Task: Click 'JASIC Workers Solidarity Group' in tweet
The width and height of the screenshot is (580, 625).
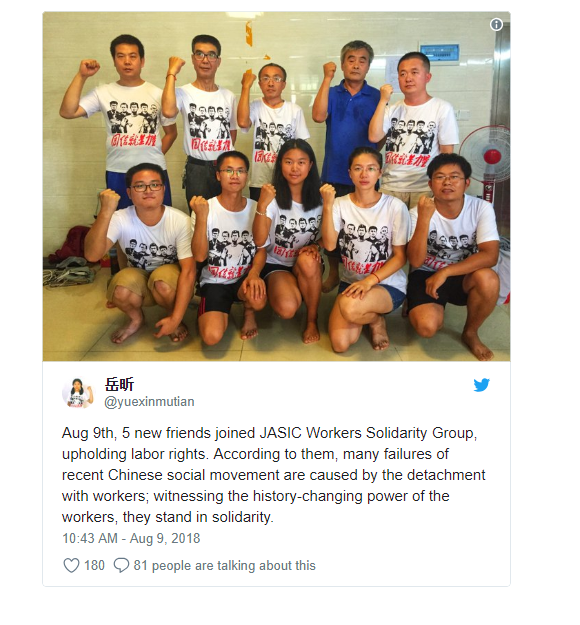Action: (x=366, y=433)
